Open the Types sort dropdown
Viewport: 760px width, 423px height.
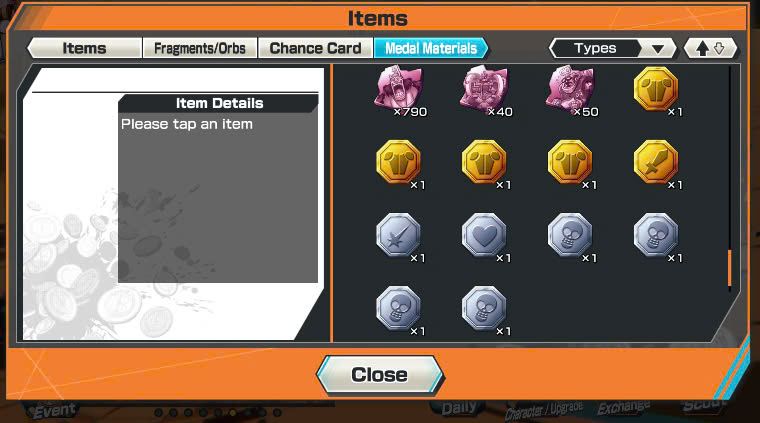click(612, 48)
